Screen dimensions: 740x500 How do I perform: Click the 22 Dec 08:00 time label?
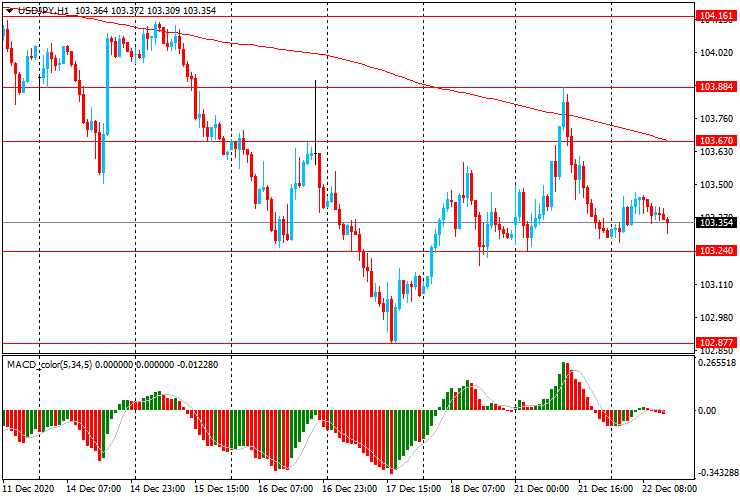point(668,490)
